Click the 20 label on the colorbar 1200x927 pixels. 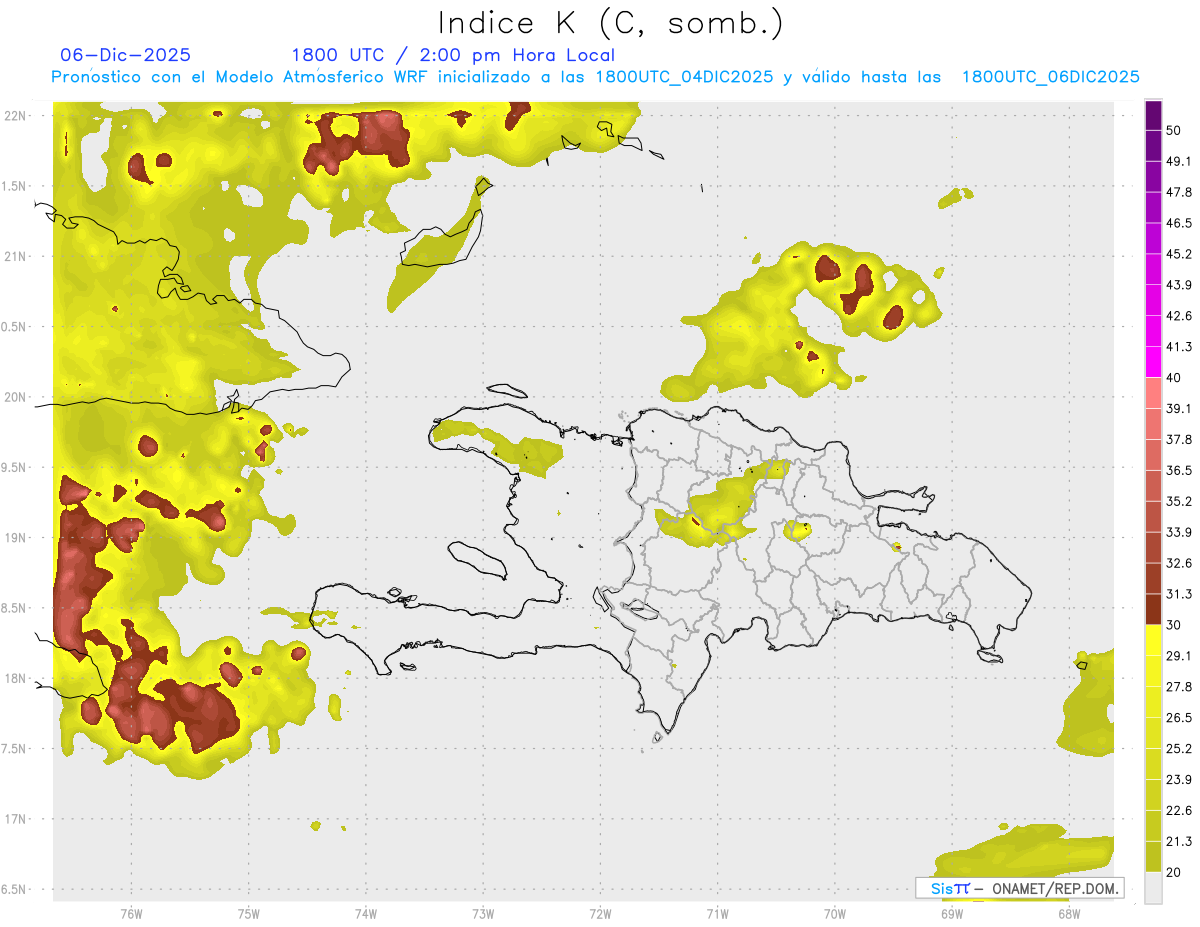pos(1173,872)
